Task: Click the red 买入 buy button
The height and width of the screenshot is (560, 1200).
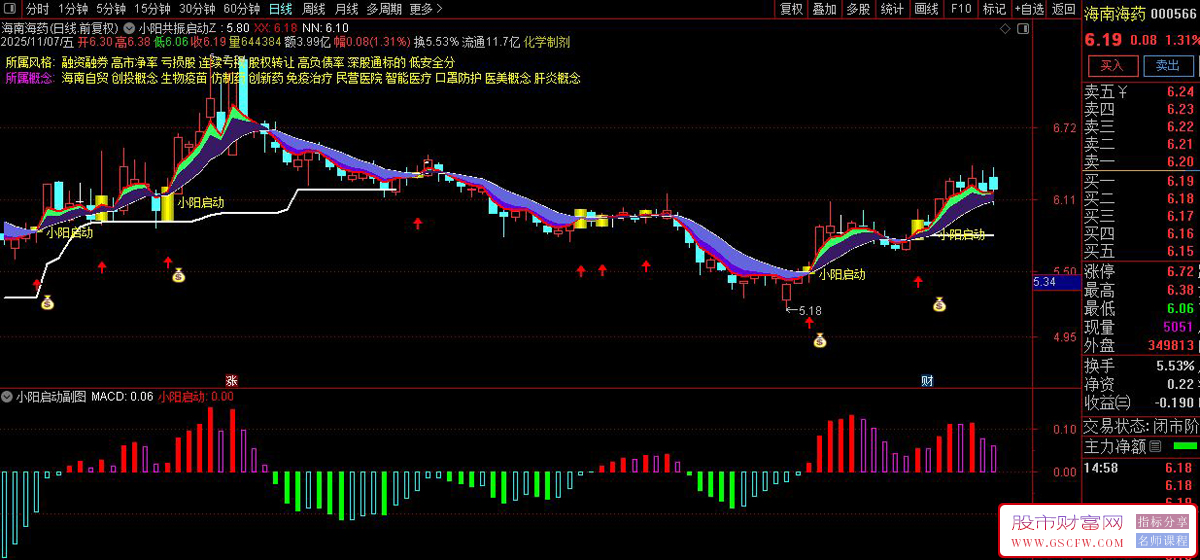Action: [1112, 65]
